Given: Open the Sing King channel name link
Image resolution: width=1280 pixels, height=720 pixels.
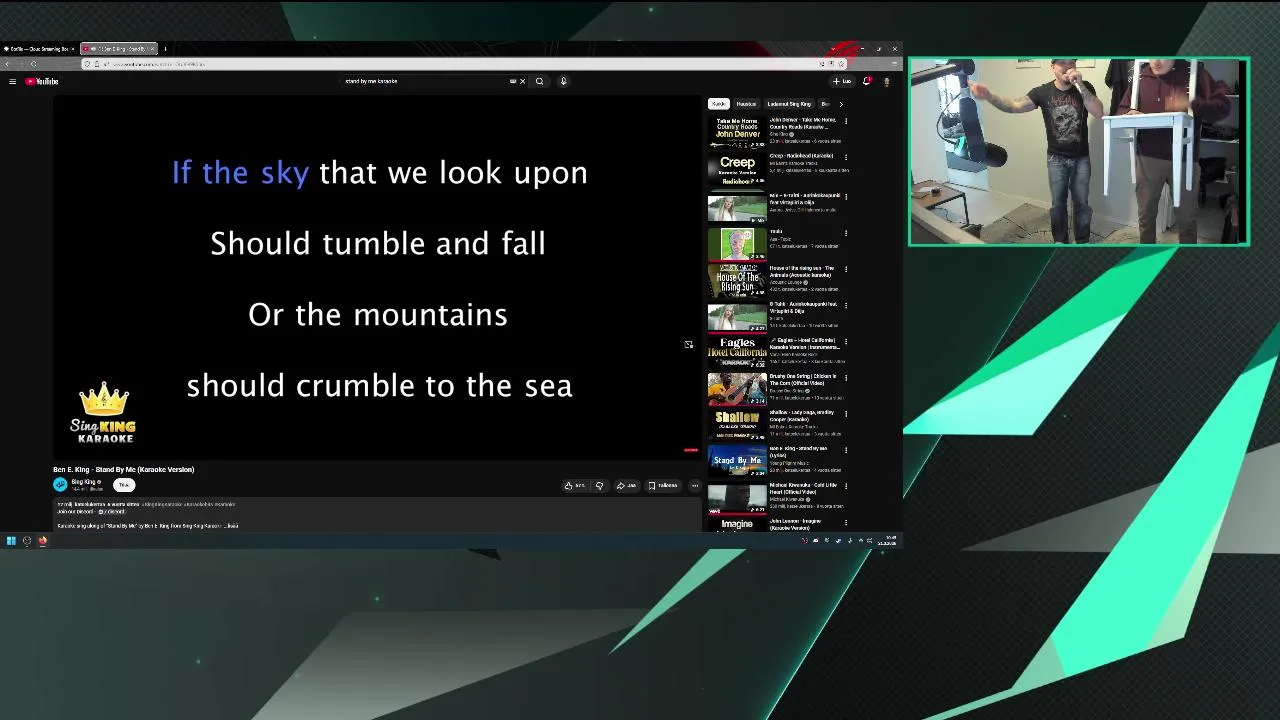Looking at the screenshot, I should (x=84, y=482).
